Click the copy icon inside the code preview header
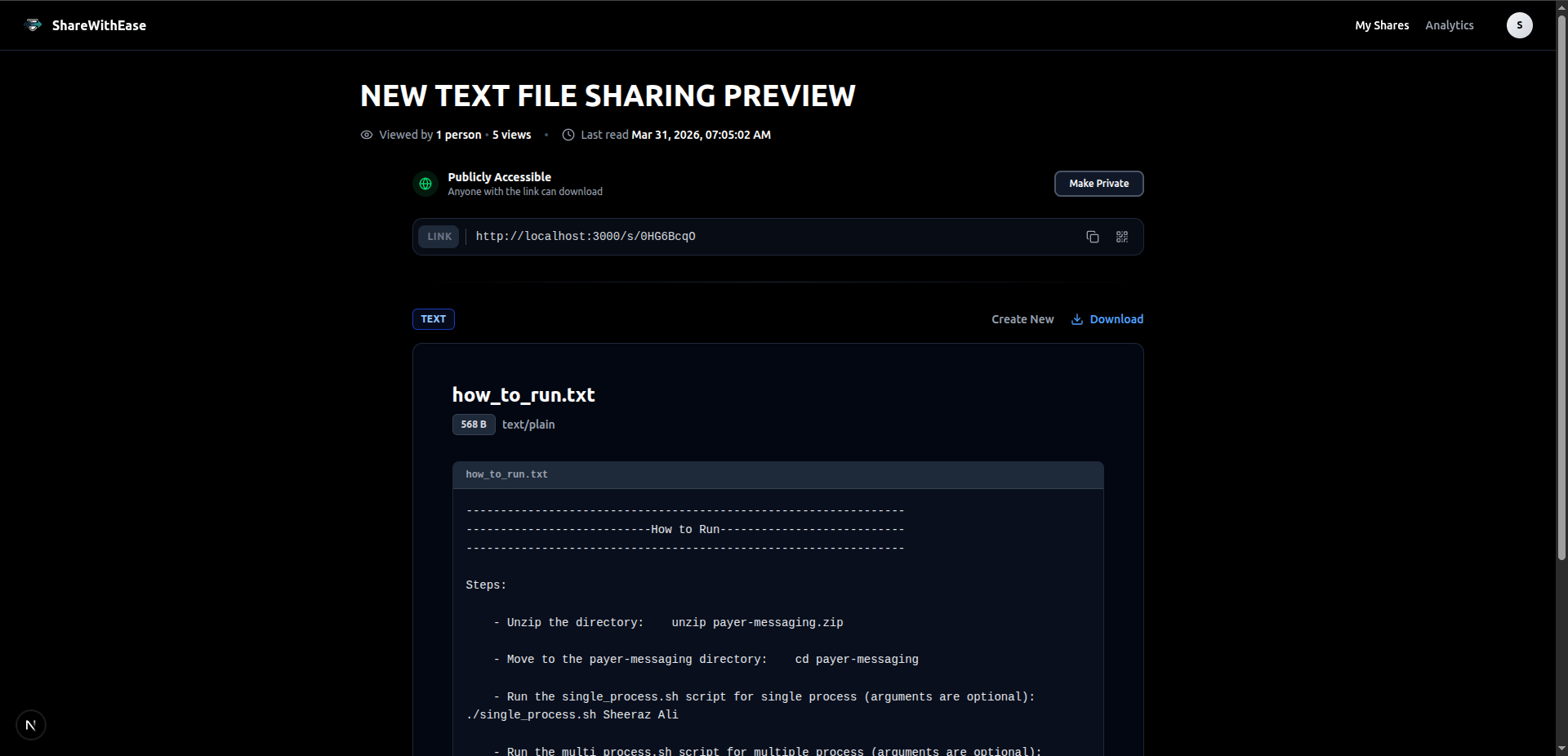The image size is (1568, 756). pos(1078,475)
